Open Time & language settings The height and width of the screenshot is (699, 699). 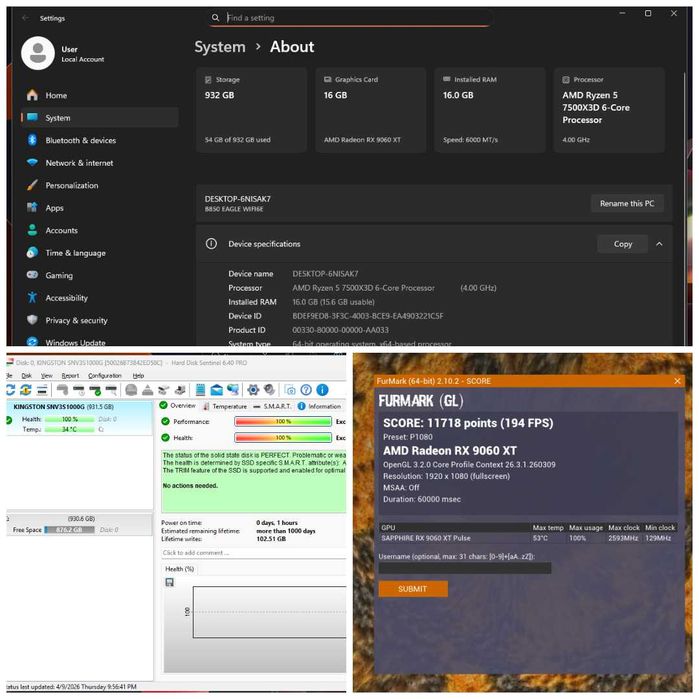coord(99,253)
